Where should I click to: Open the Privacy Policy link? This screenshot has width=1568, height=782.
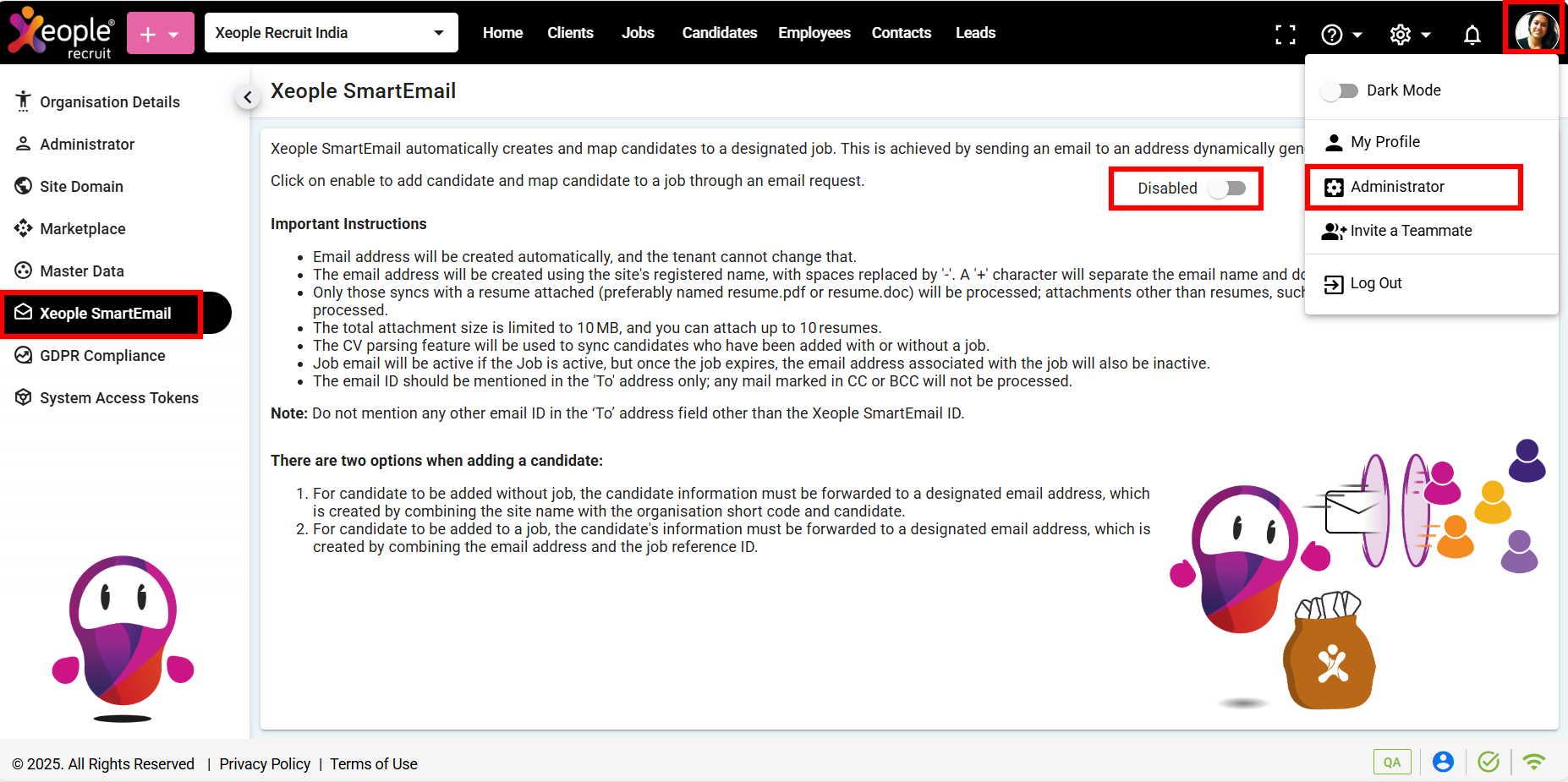coord(265,763)
